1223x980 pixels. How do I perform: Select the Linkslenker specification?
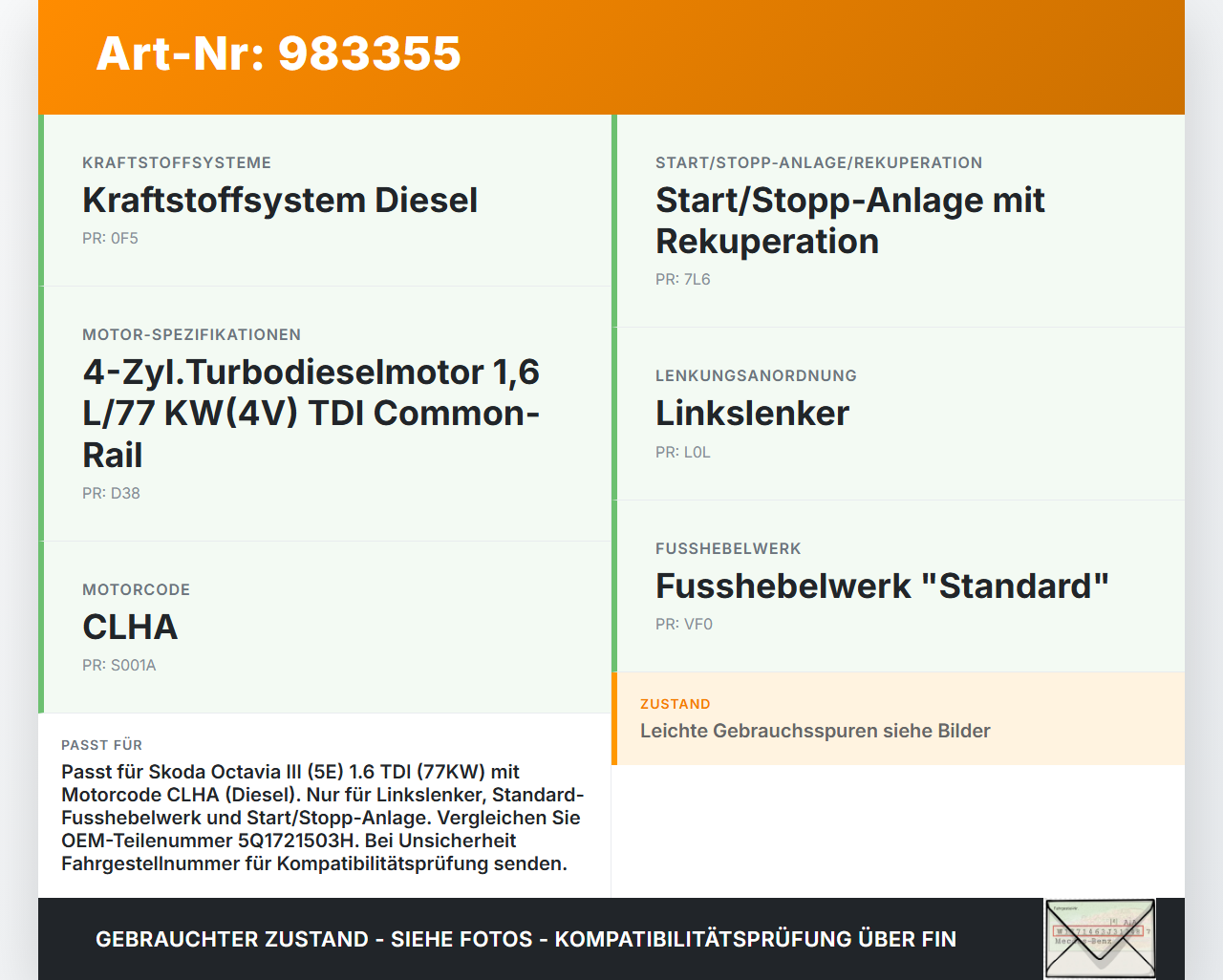click(x=752, y=414)
